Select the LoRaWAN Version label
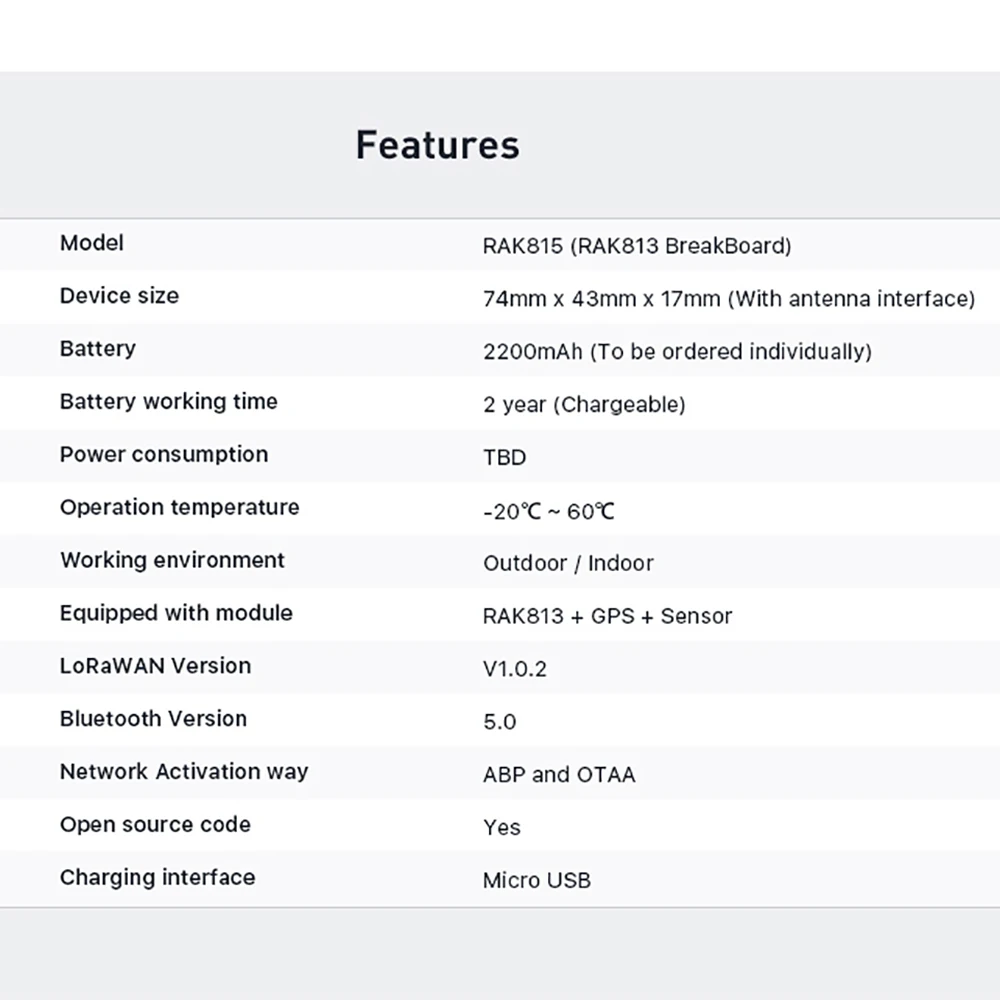 (156, 666)
